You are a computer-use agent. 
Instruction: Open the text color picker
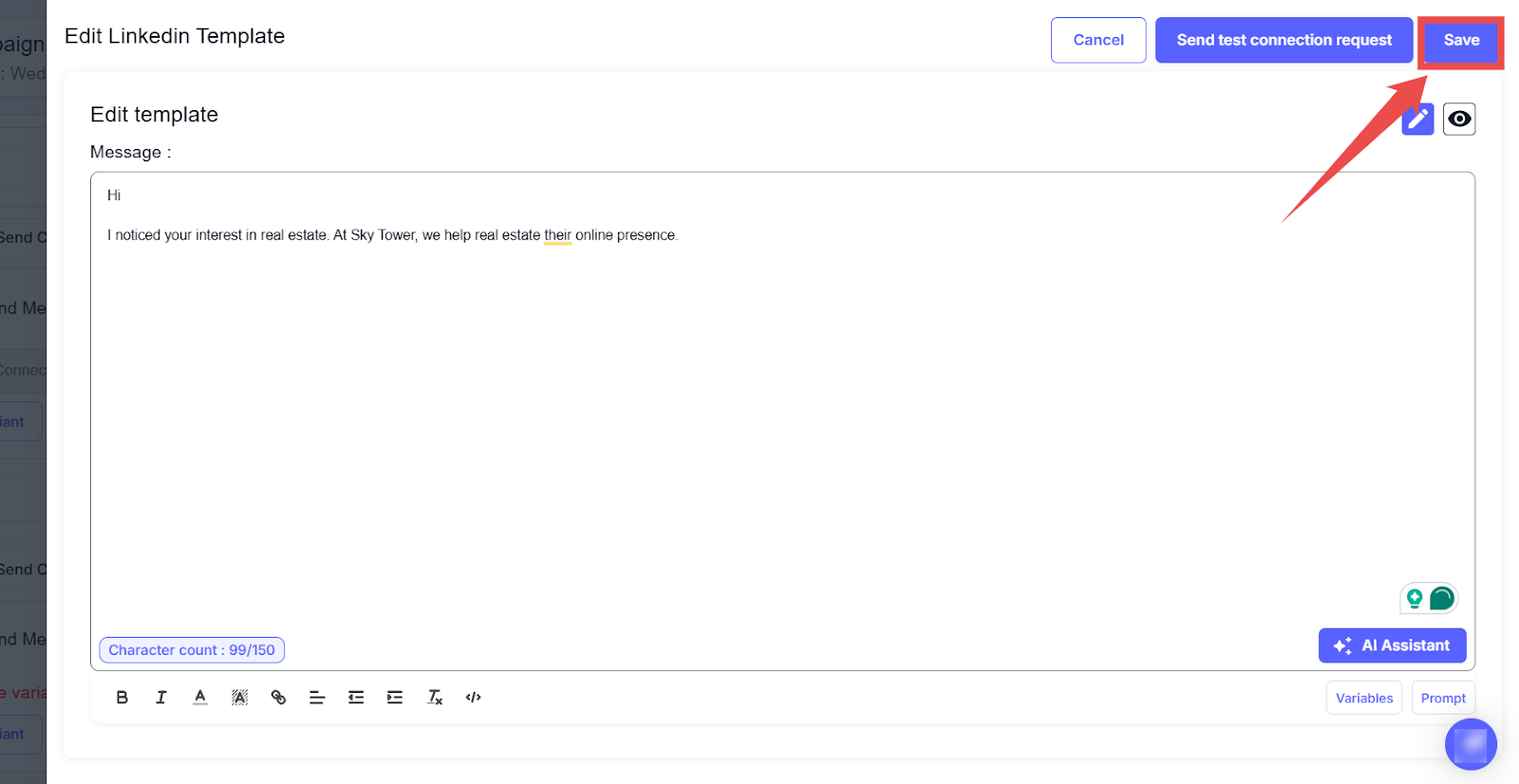(200, 698)
